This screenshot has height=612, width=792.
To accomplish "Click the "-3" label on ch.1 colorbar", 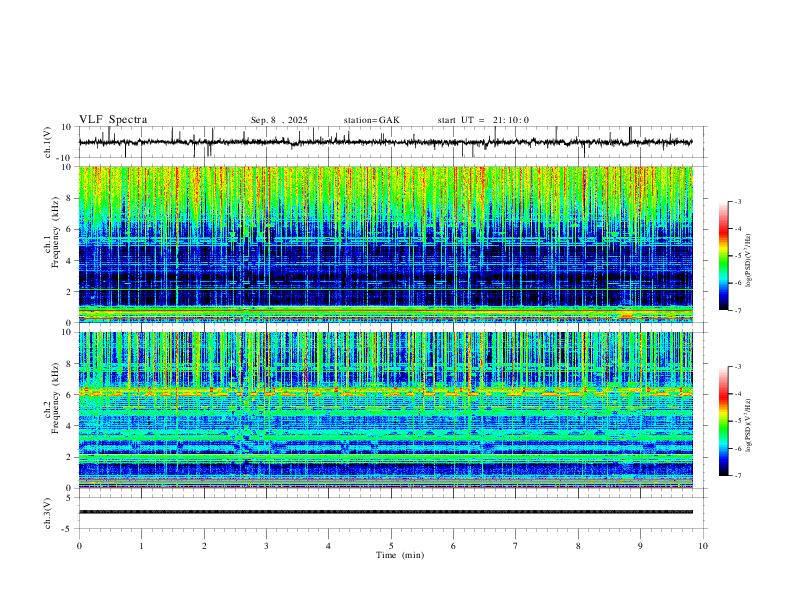I will (x=738, y=201).
